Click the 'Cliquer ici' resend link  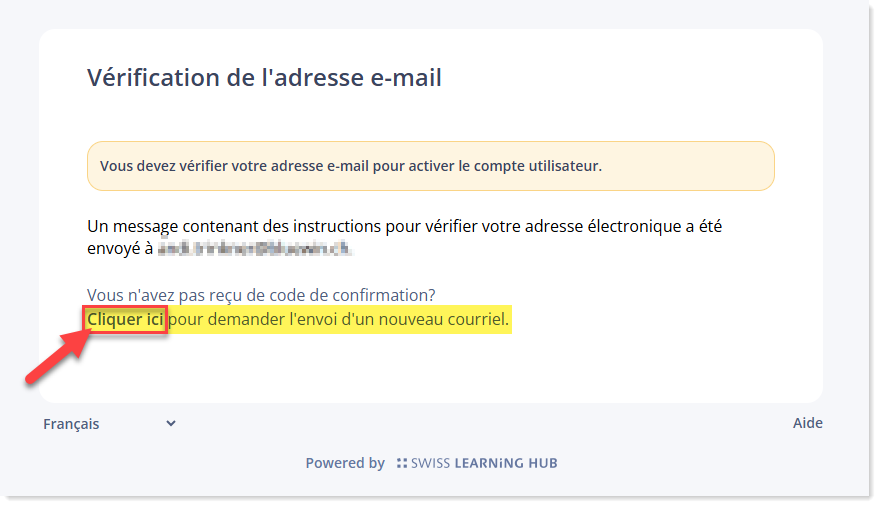point(125,319)
